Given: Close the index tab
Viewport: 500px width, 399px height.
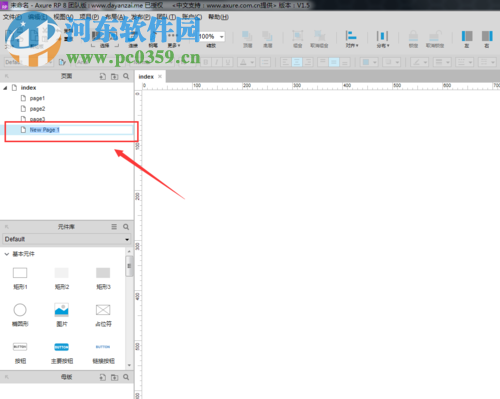Looking at the screenshot, I should [x=160, y=76].
